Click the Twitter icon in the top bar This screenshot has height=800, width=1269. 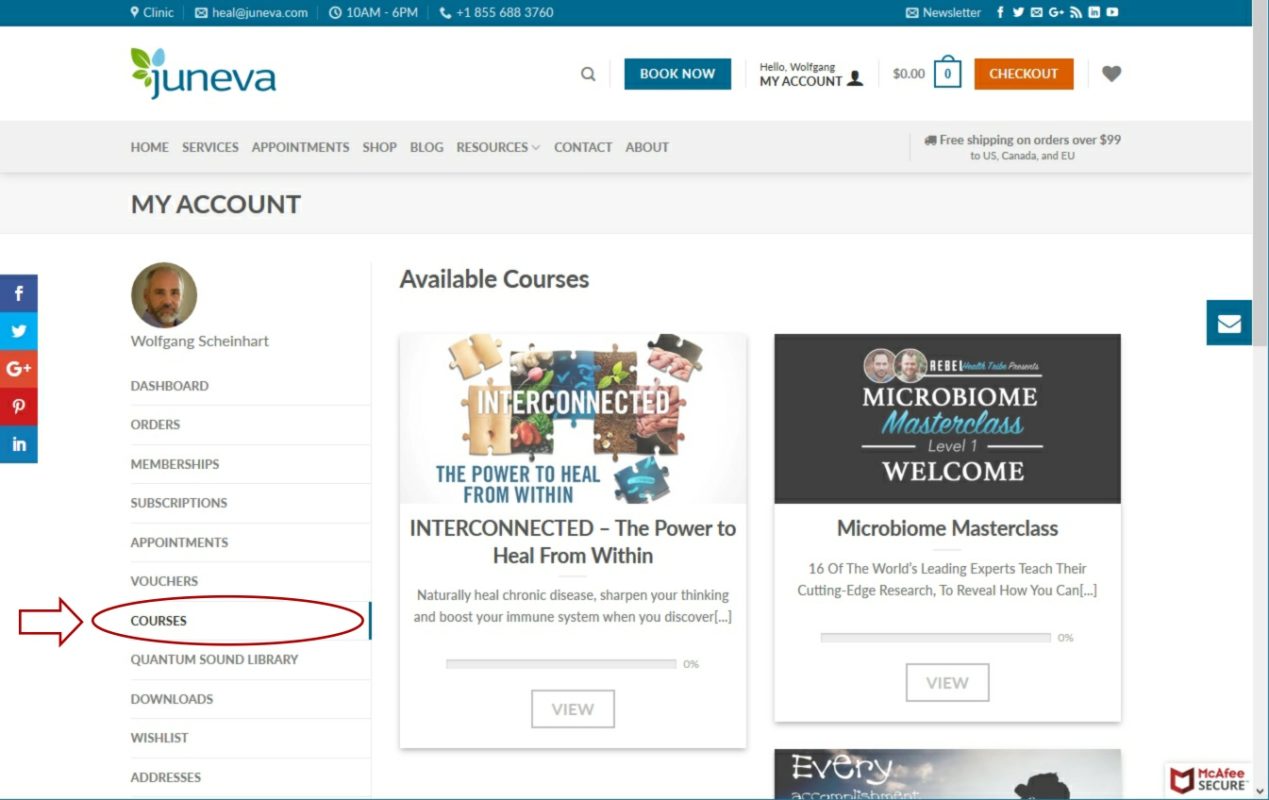click(x=1018, y=13)
